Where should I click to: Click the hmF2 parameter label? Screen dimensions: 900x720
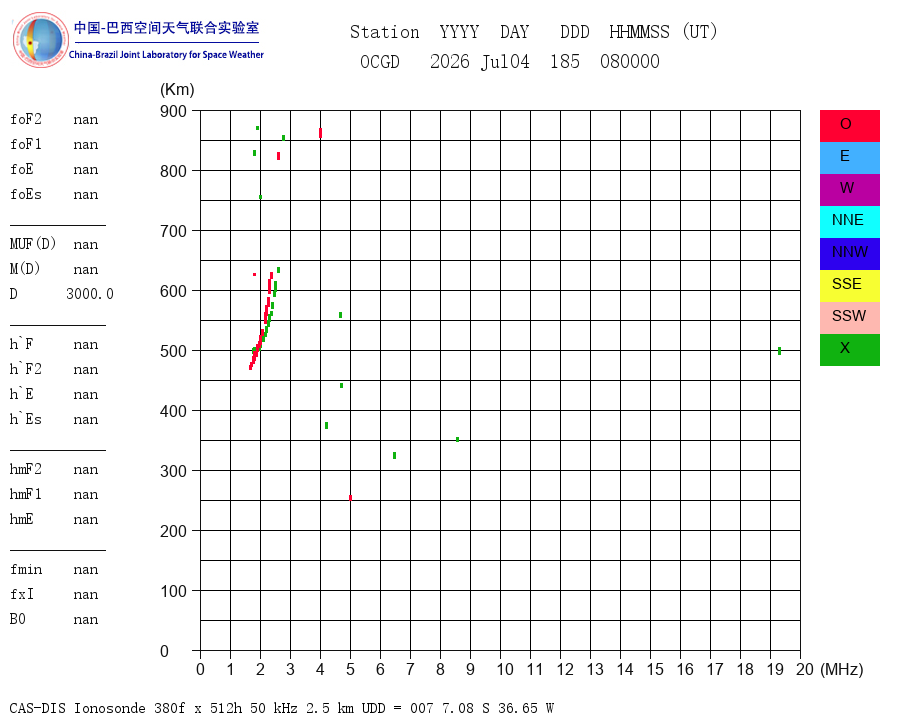click(25, 469)
